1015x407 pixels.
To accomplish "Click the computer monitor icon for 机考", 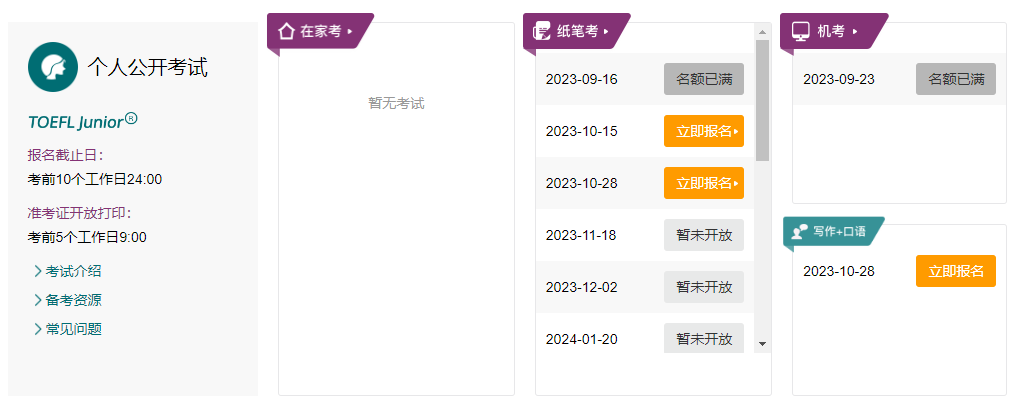I will click(800, 31).
